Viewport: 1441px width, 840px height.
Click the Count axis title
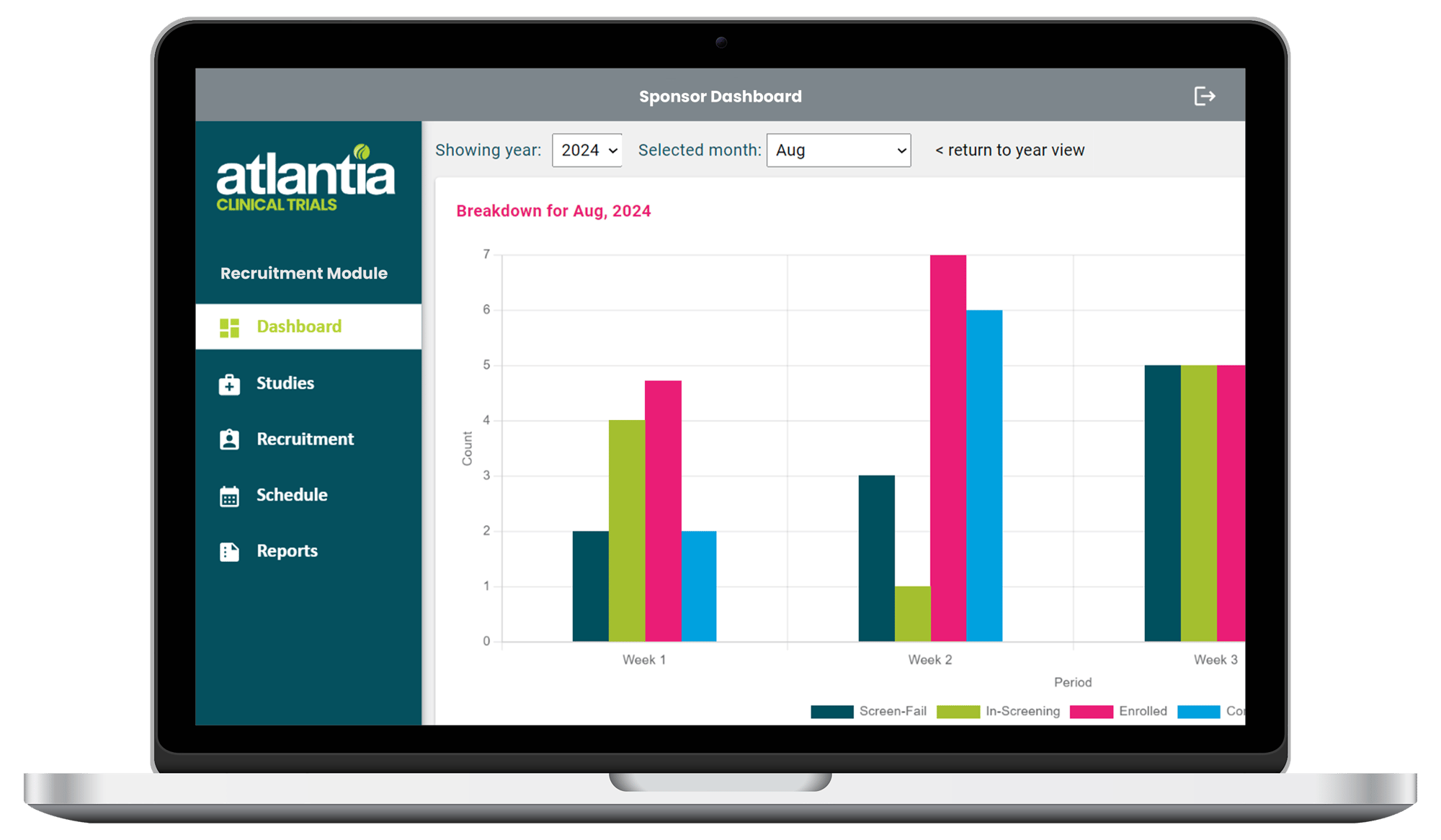tap(467, 448)
